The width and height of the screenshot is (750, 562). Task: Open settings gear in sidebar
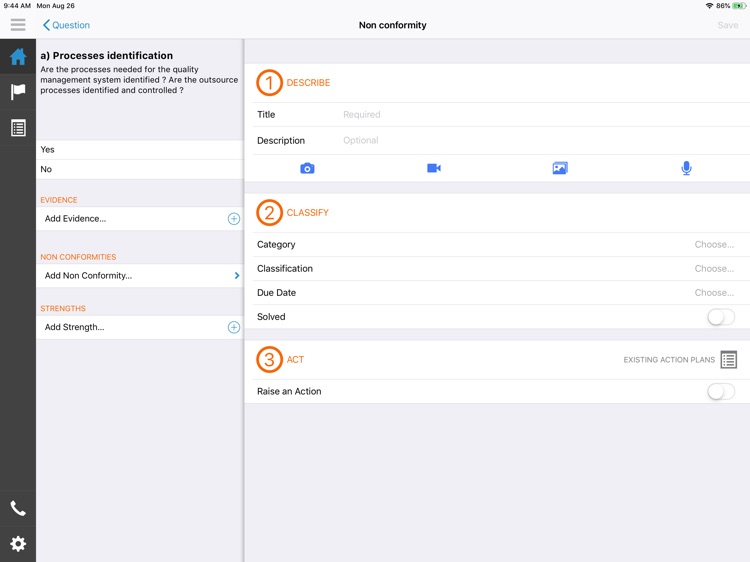18,544
